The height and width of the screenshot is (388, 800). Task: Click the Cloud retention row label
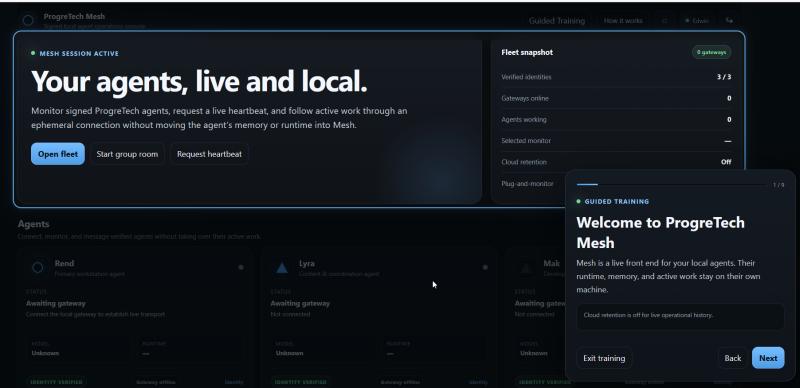[523, 162]
